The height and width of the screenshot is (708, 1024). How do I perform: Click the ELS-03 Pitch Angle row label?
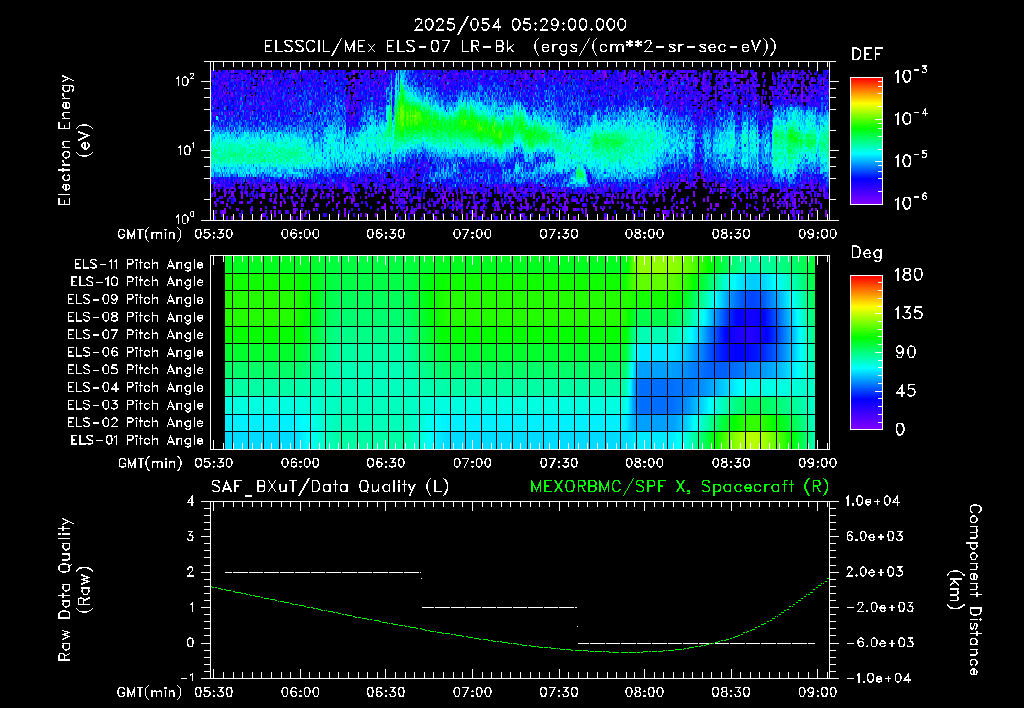point(136,406)
